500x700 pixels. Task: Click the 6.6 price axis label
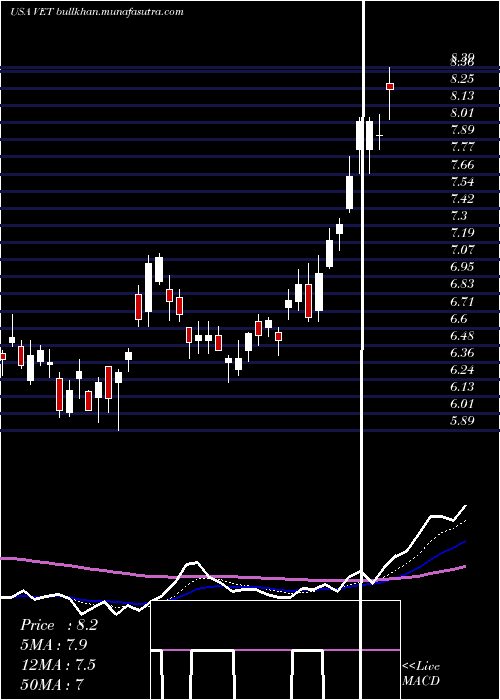tap(459, 319)
